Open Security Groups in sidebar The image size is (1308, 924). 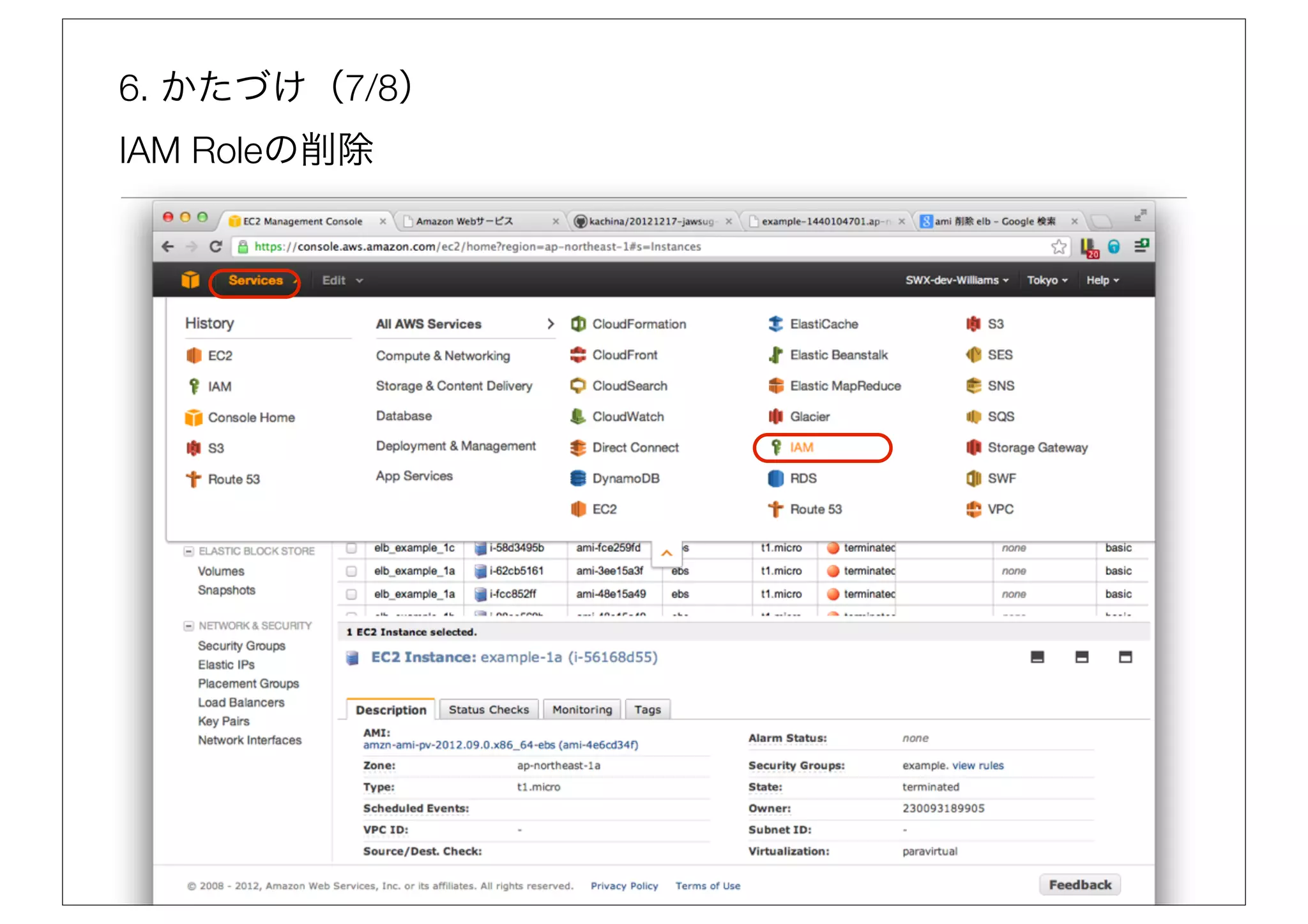point(241,646)
